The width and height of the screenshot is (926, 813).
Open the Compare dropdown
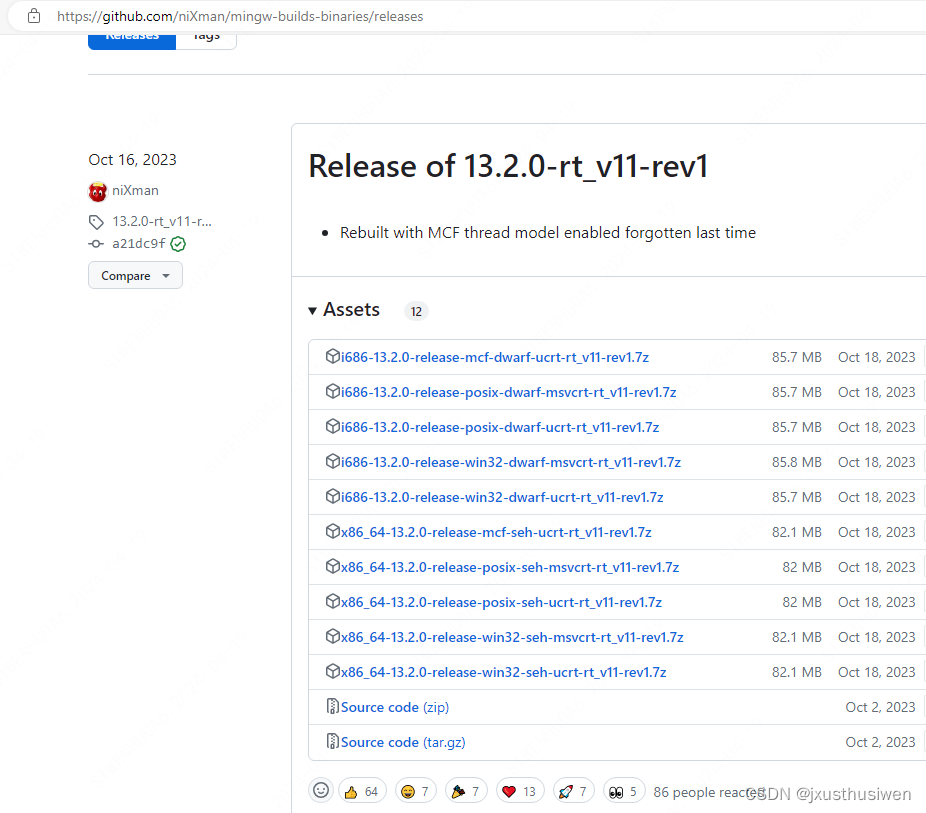[135, 275]
